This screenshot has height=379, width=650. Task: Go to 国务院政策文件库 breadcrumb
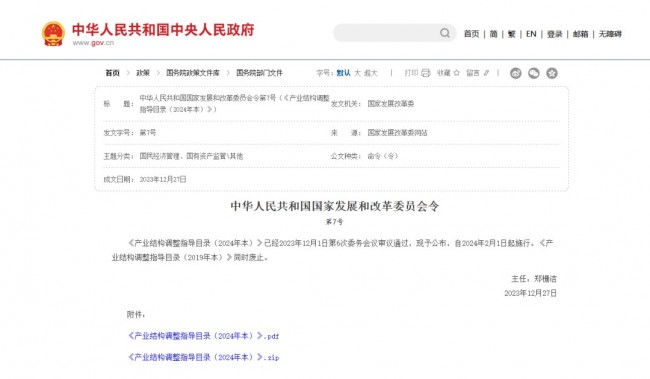(193, 73)
